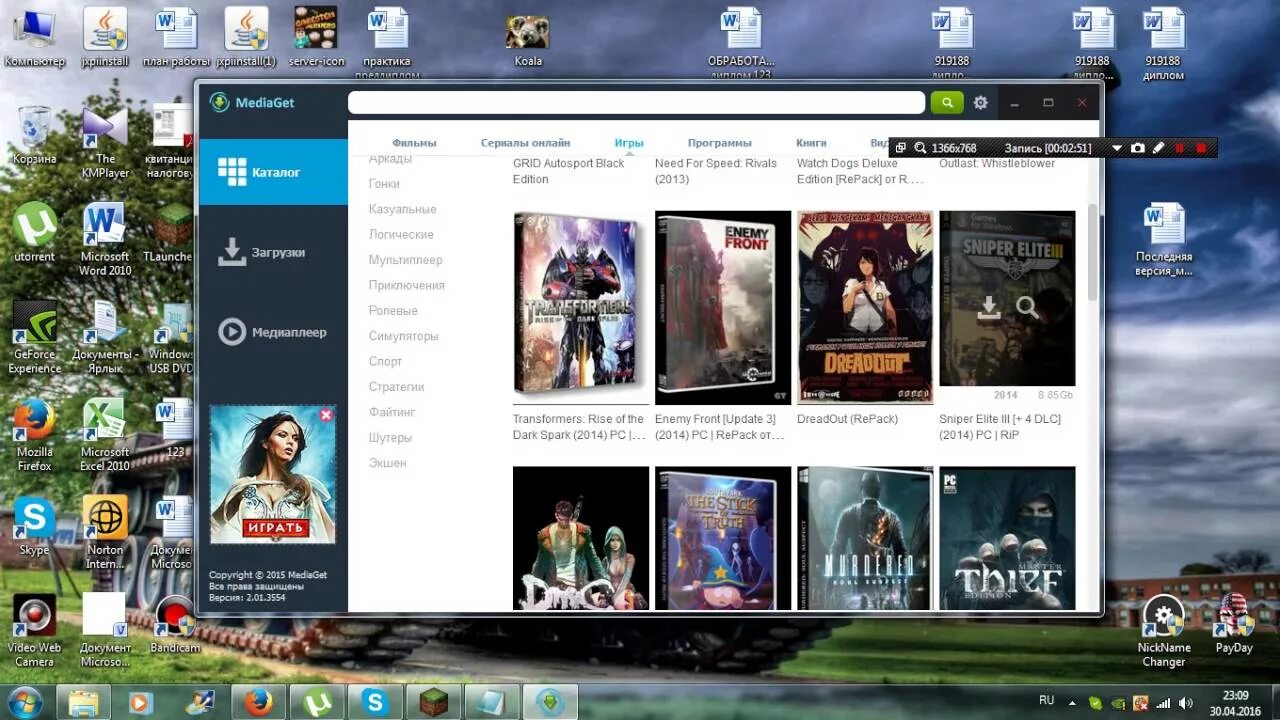The height and width of the screenshot is (720, 1280).
Task: Switch to the Программы tab
Action: pyautogui.click(x=719, y=143)
